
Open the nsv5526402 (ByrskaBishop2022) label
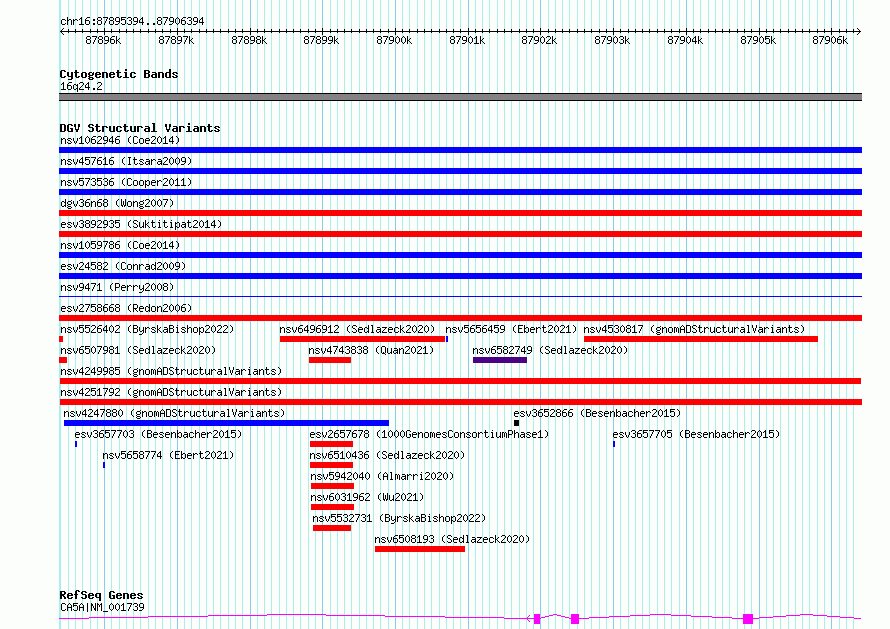147,329
